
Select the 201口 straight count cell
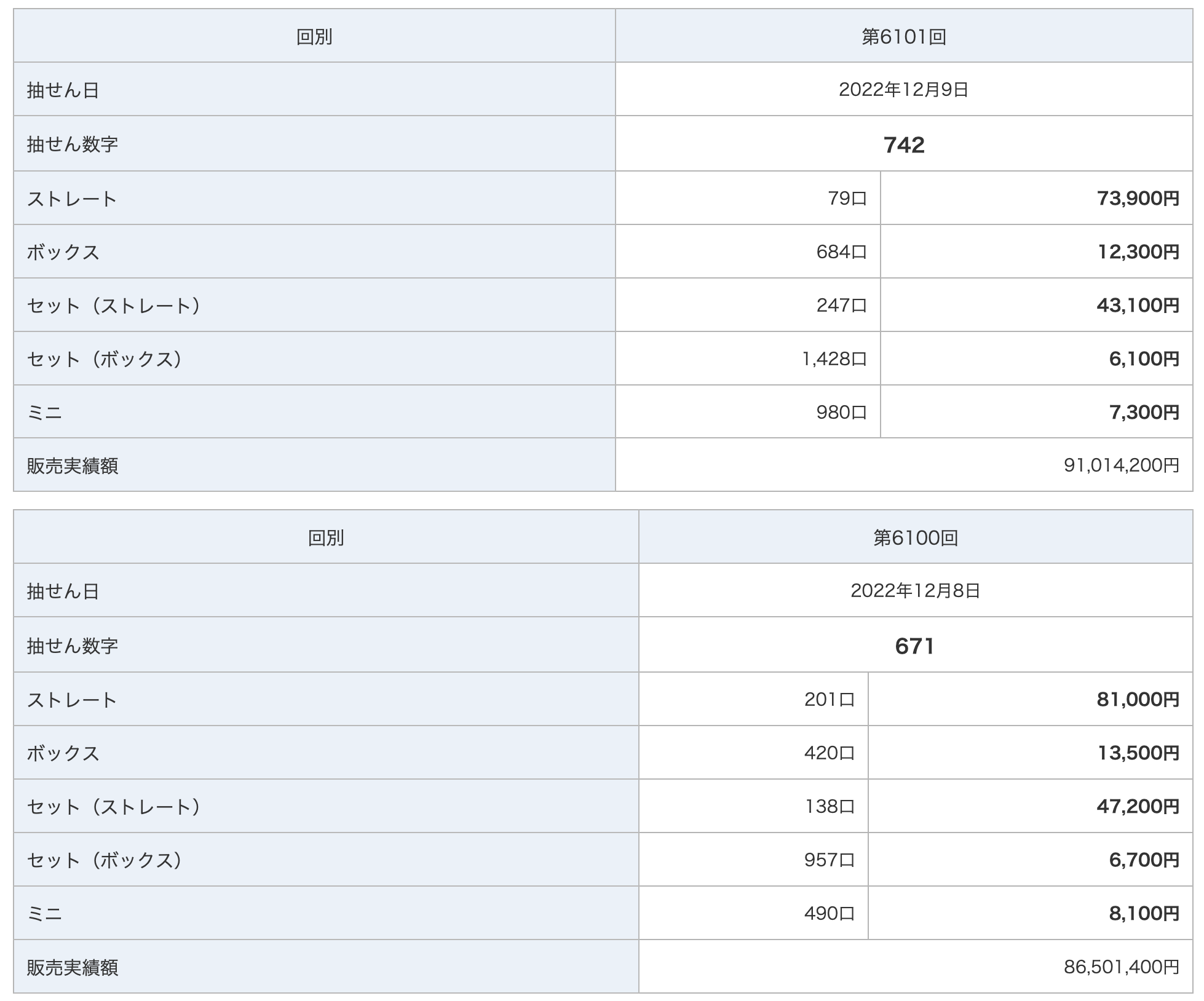(754, 699)
